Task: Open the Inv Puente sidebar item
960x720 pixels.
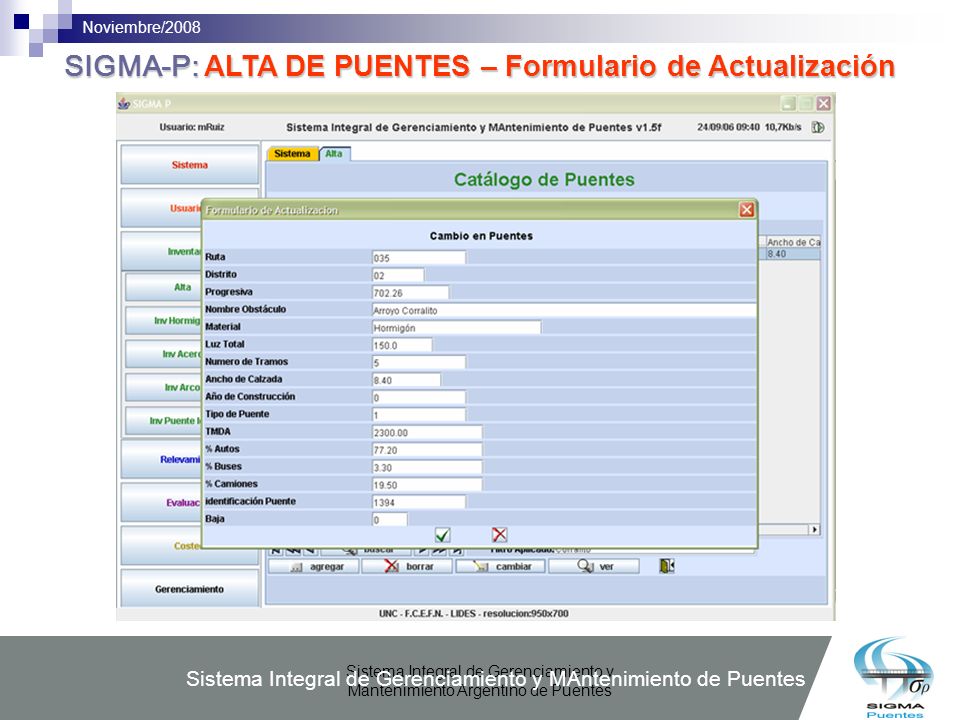Action: click(164, 421)
